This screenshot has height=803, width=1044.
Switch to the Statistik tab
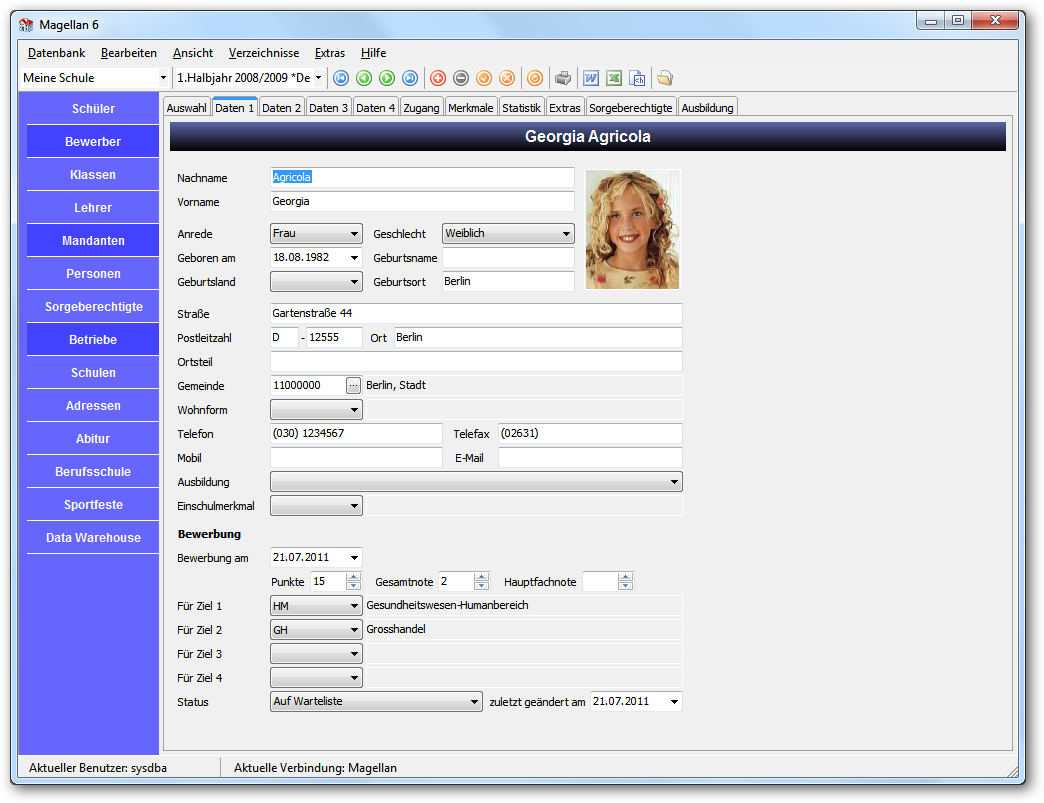point(521,108)
